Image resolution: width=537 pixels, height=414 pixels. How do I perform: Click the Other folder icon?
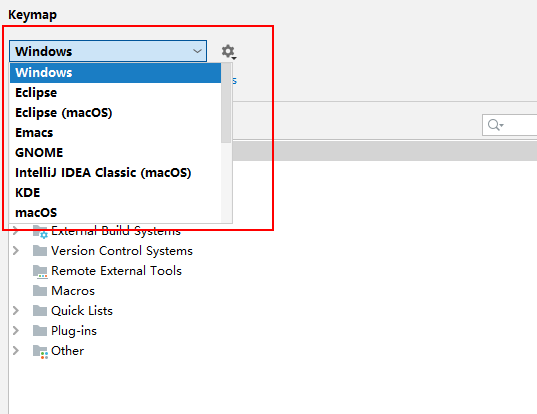tap(40, 351)
